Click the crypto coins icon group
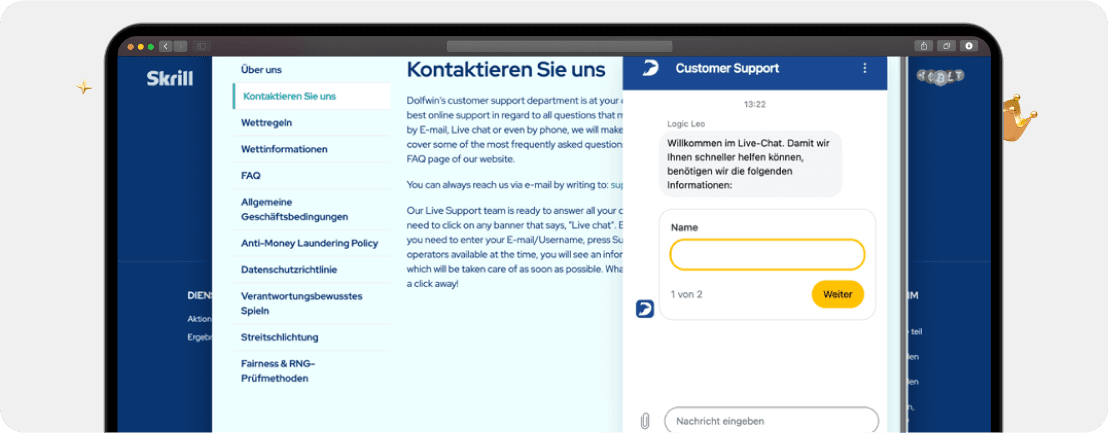The width and height of the screenshot is (1108, 433). pyautogui.click(x=941, y=76)
